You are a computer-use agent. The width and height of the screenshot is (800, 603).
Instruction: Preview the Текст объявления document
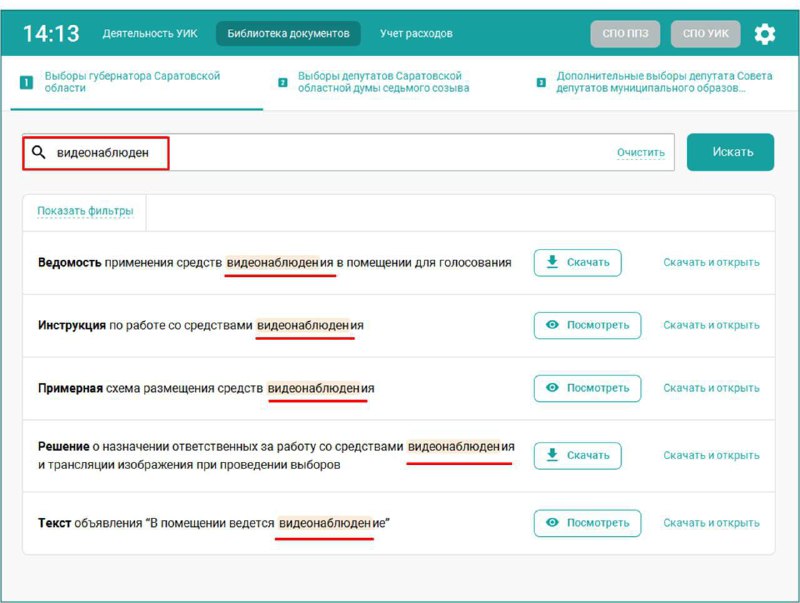pyautogui.click(x=587, y=523)
